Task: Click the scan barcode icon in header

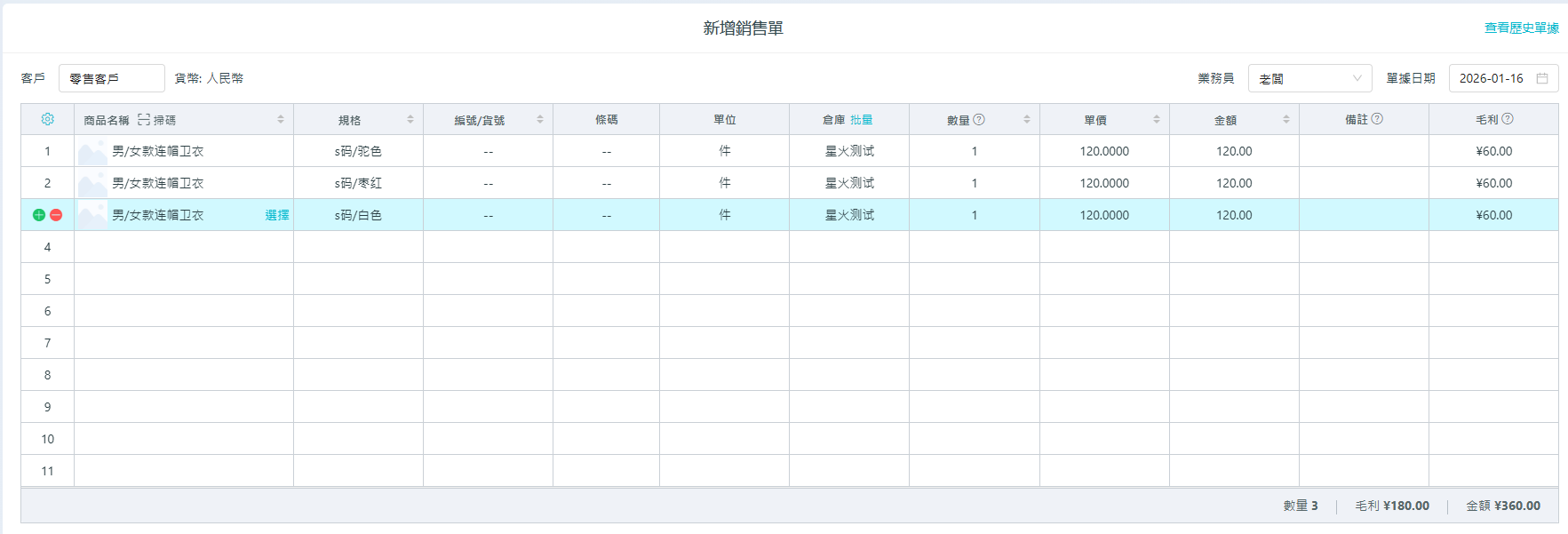Action: click(144, 119)
